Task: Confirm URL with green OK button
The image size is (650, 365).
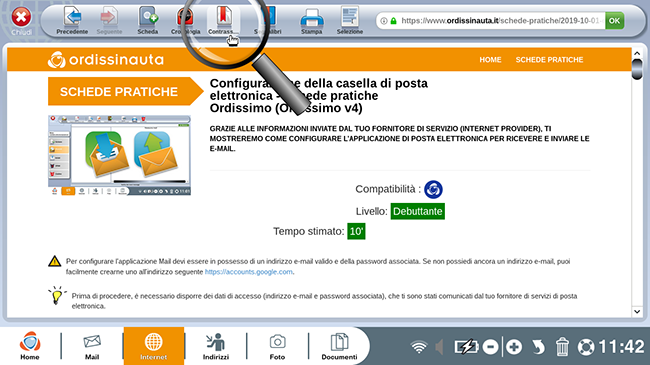Action: tap(614, 20)
